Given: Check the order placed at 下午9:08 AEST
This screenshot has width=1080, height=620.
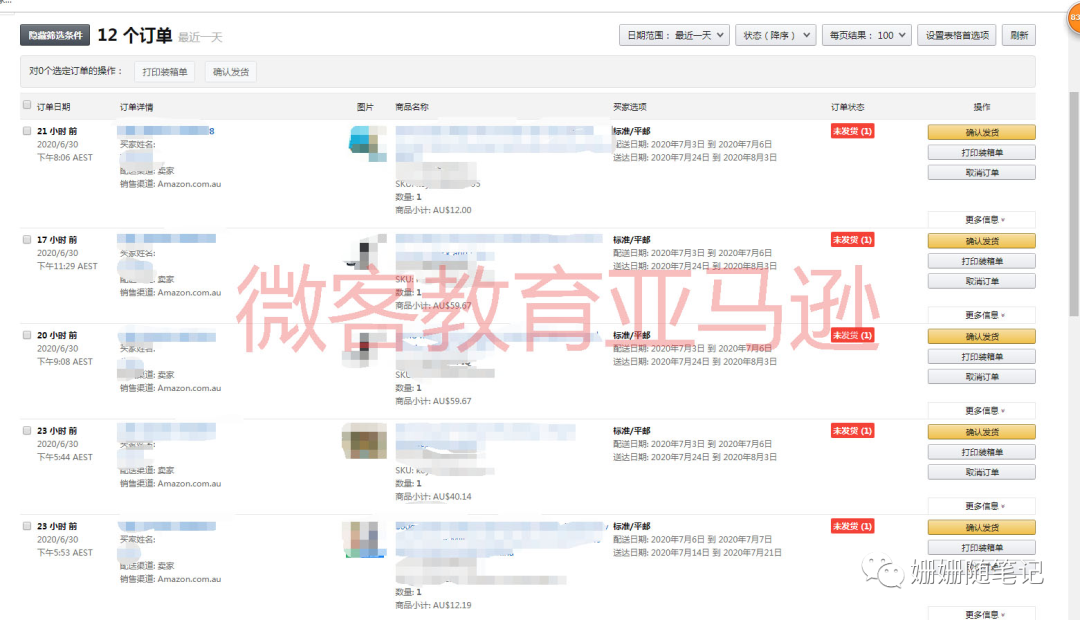Looking at the screenshot, I should [x=27, y=335].
